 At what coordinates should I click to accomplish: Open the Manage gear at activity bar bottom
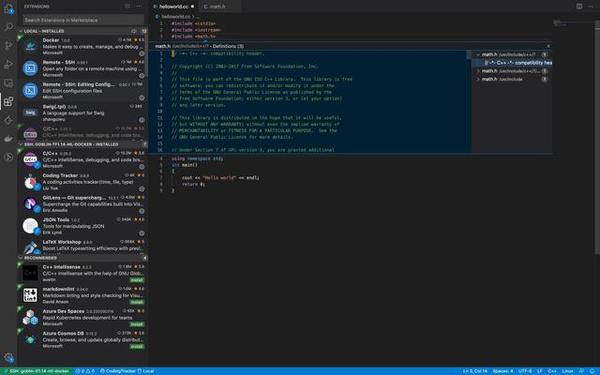click(x=8, y=358)
